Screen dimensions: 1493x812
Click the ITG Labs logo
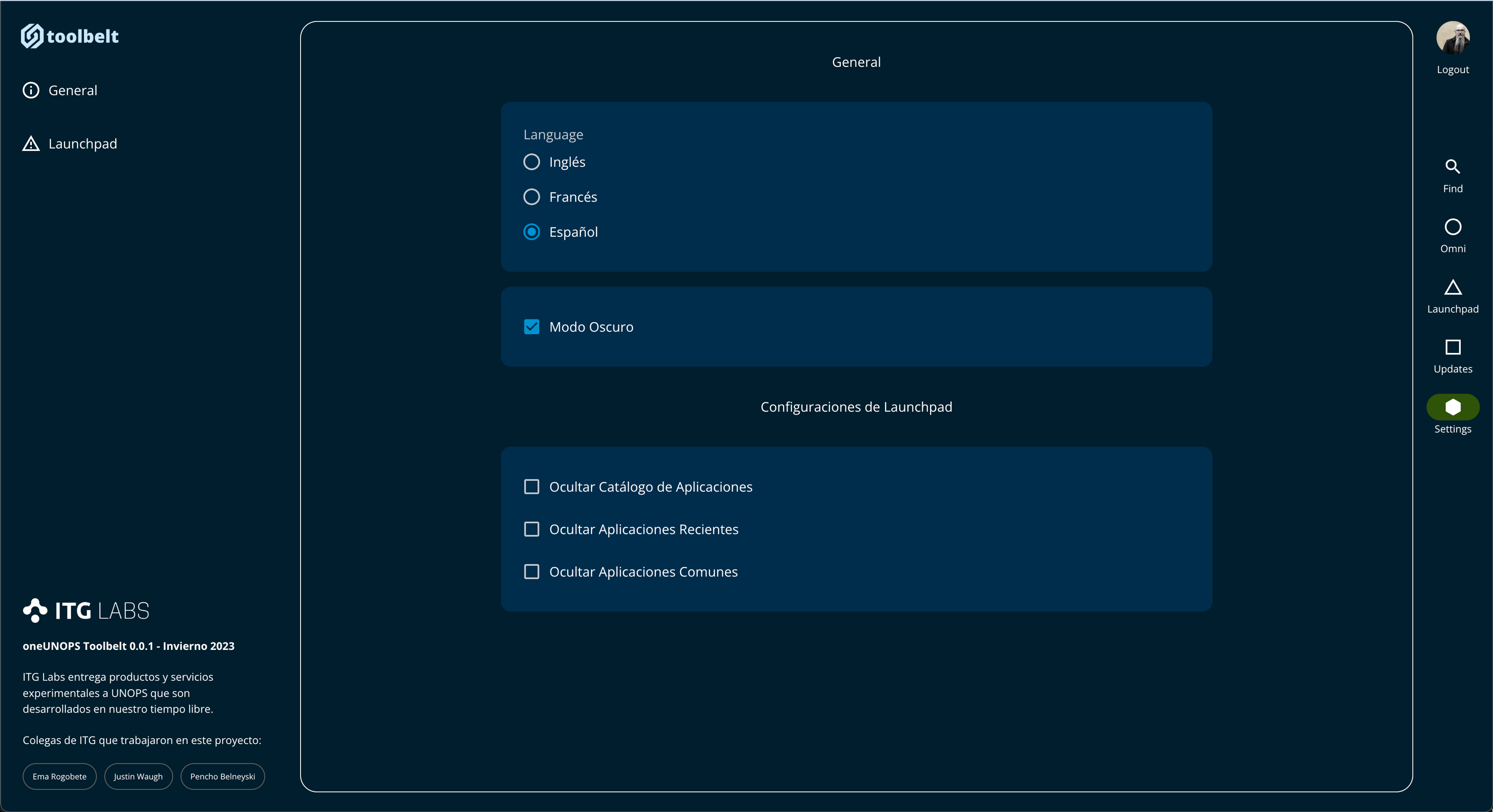coord(86,610)
